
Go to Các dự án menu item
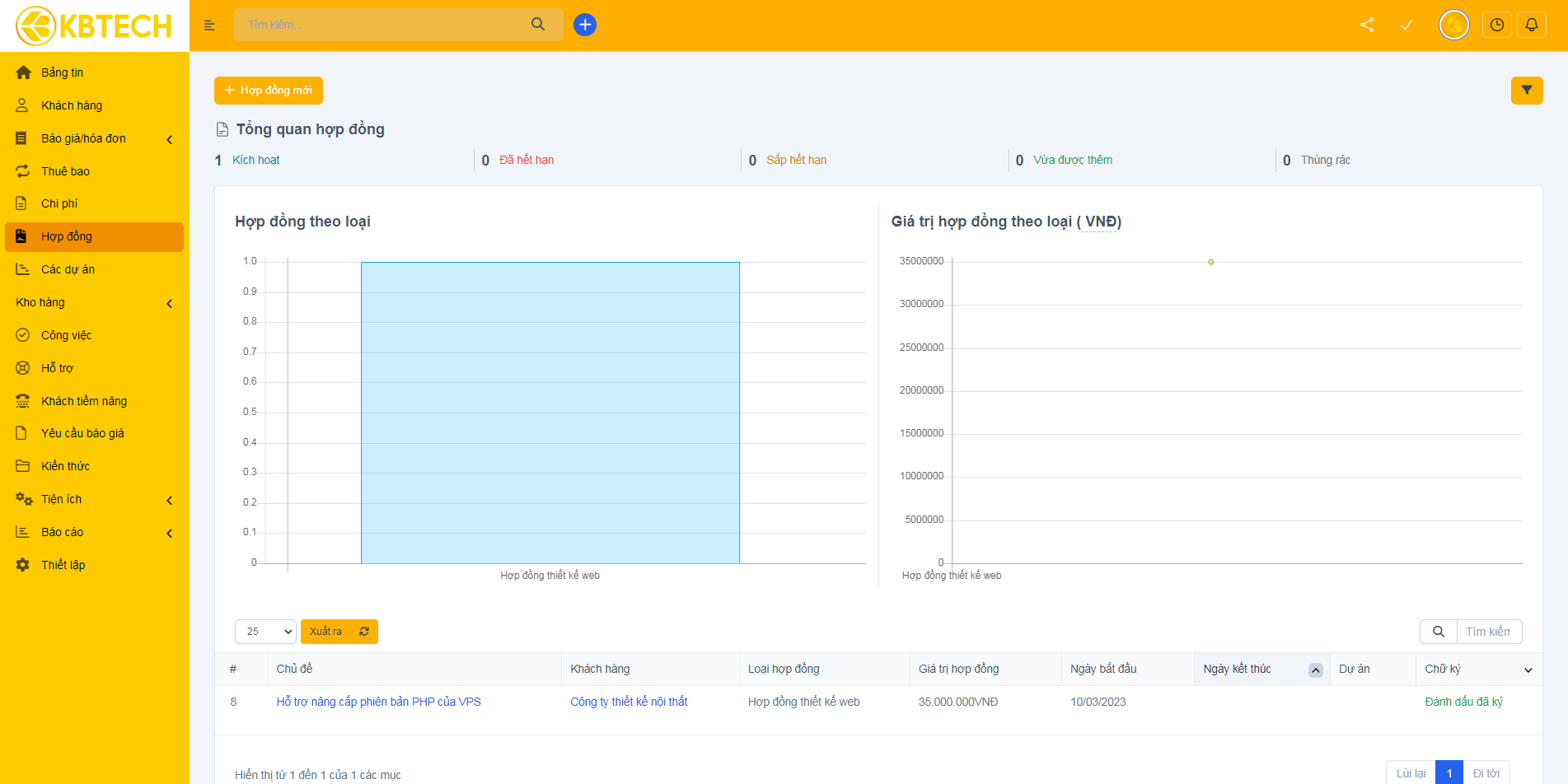pos(68,269)
